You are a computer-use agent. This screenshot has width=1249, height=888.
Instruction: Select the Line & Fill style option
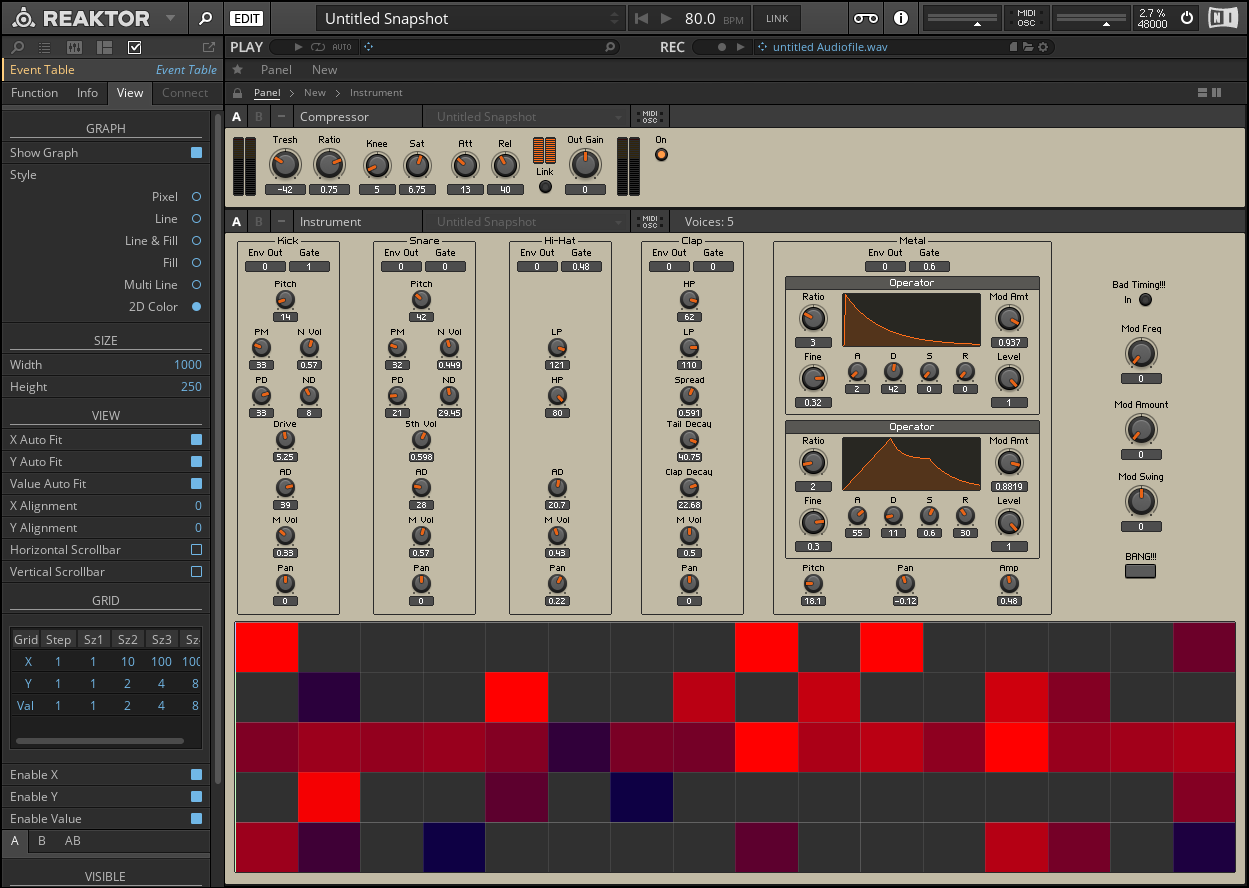pyautogui.click(x=196, y=241)
